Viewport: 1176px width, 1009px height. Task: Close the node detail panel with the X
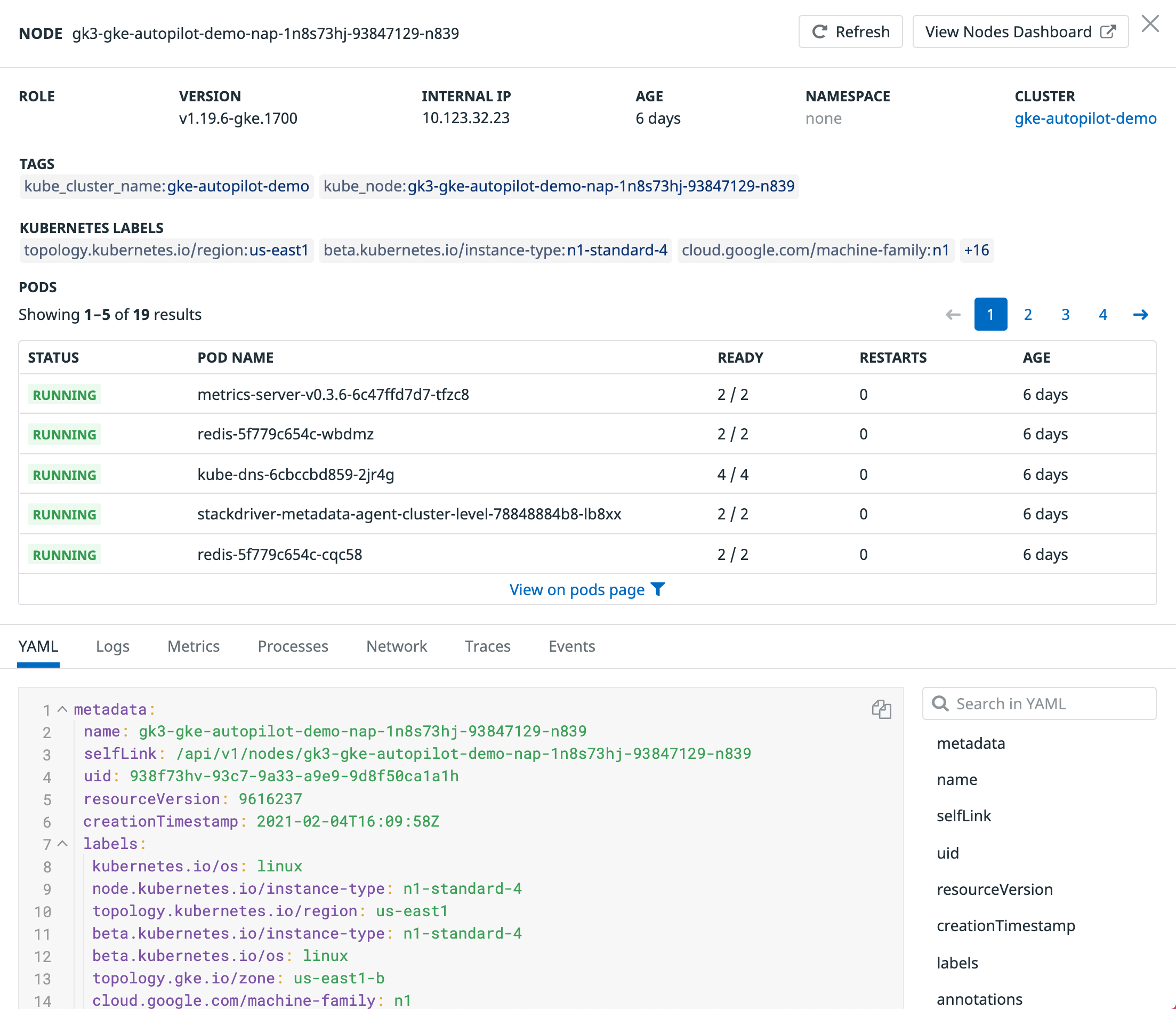1151,23
